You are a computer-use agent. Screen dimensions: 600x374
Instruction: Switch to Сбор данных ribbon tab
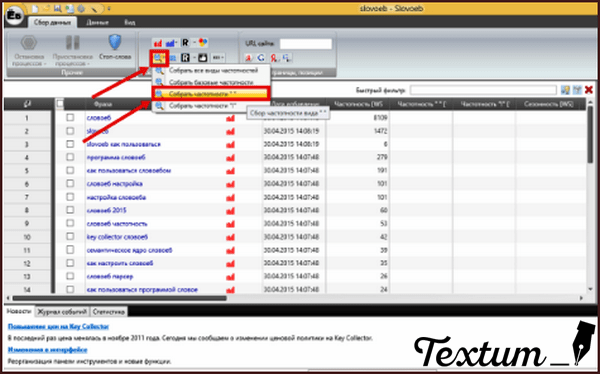[x=52, y=23]
